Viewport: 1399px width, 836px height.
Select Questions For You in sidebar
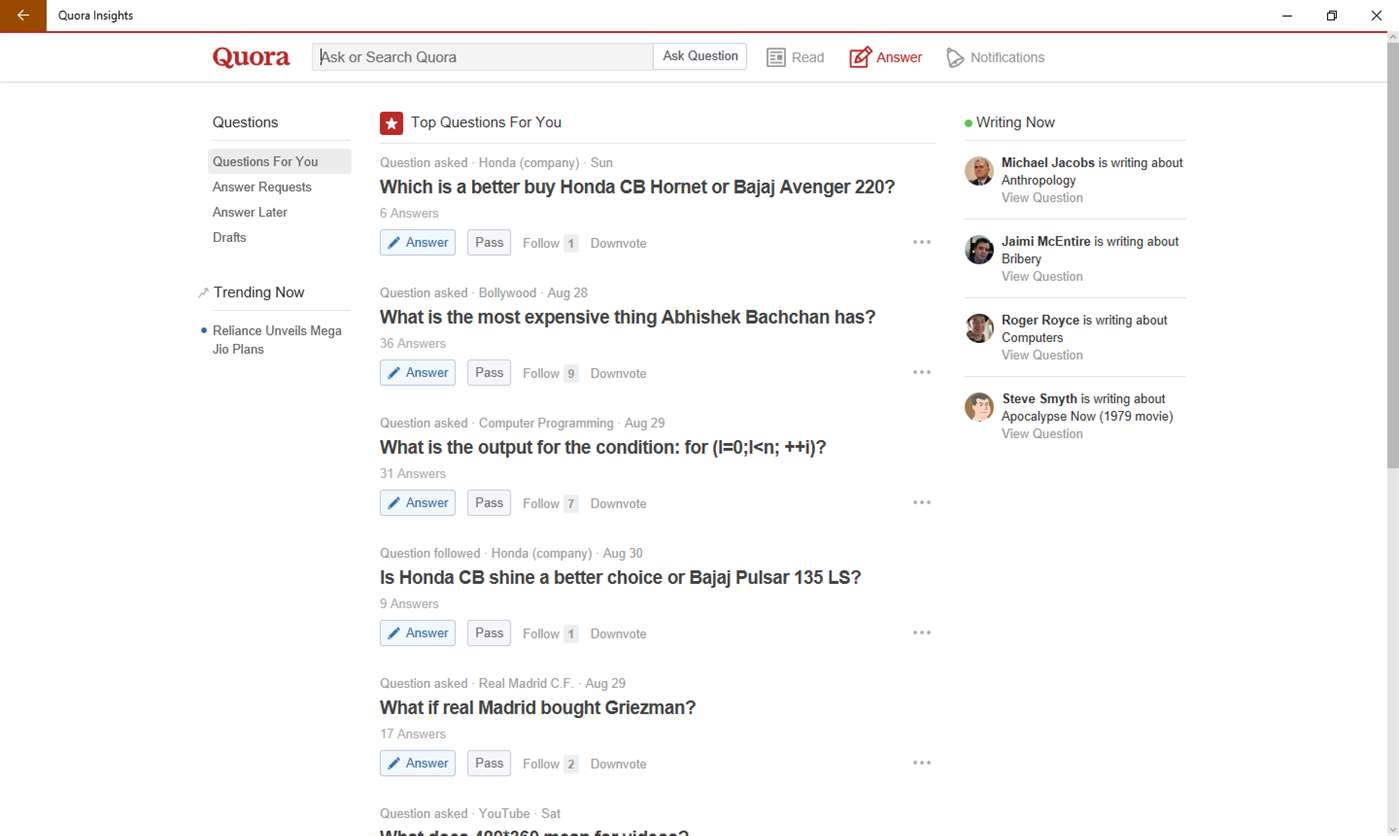click(x=280, y=161)
